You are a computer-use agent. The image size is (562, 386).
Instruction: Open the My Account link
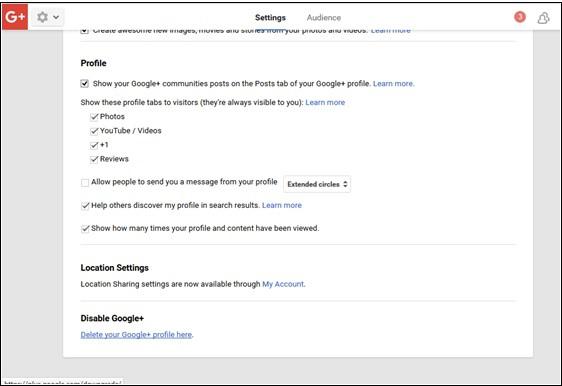[283, 284]
